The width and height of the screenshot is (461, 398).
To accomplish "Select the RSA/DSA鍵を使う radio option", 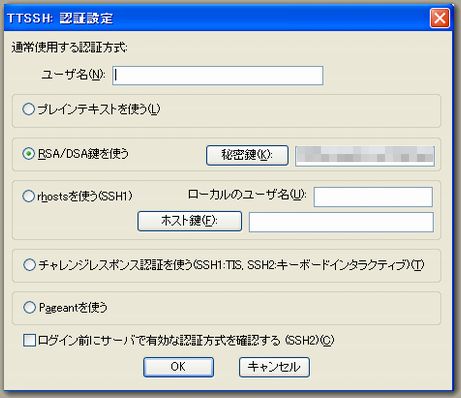I will 28,154.
